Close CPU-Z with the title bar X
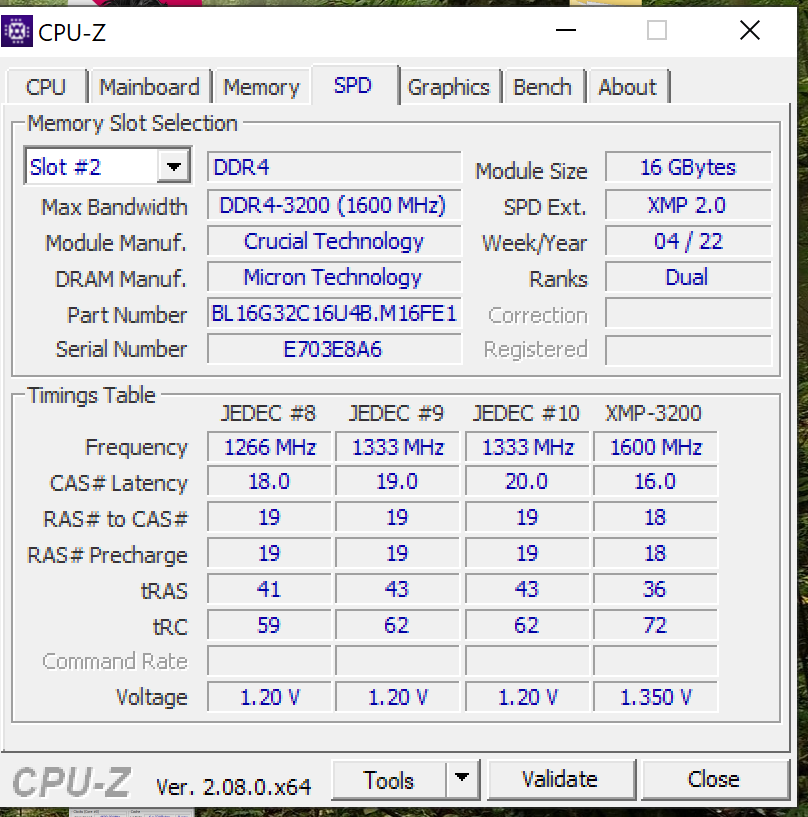The width and height of the screenshot is (808, 817). point(750,30)
